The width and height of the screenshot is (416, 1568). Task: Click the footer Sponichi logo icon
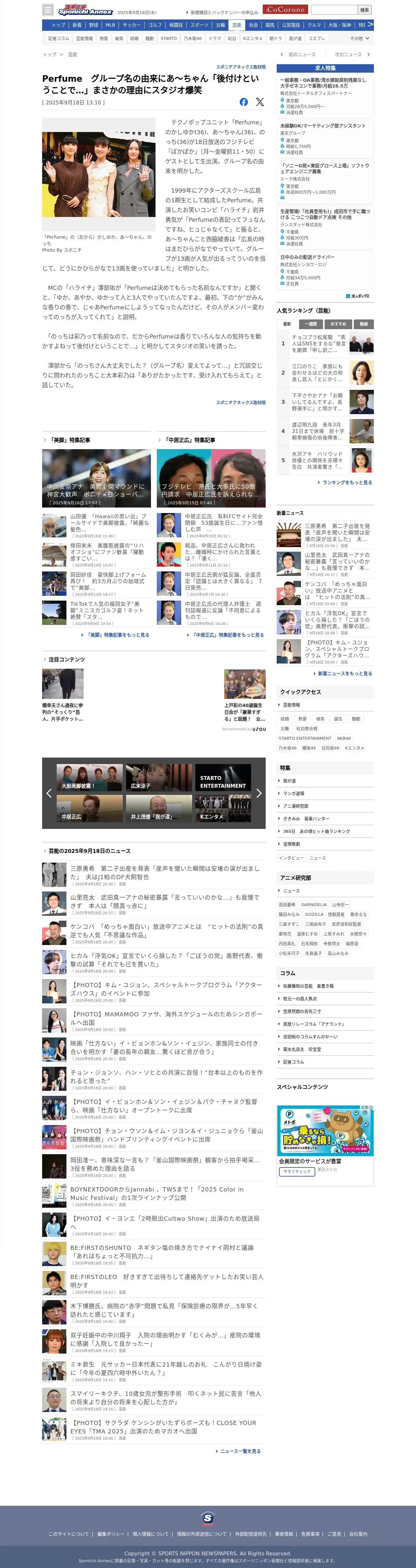click(x=208, y=1518)
